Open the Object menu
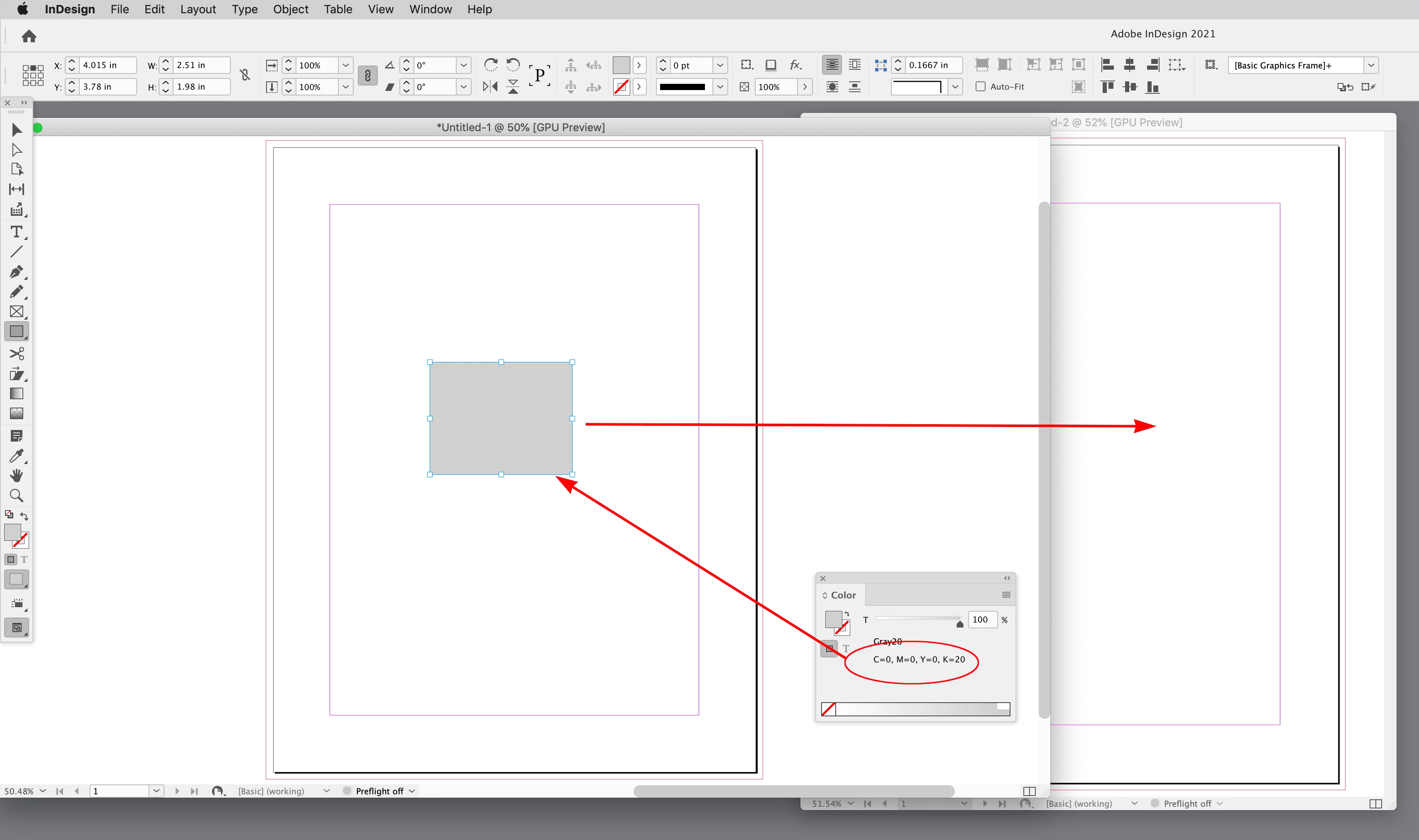Image resolution: width=1419 pixels, height=840 pixels. click(291, 10)
